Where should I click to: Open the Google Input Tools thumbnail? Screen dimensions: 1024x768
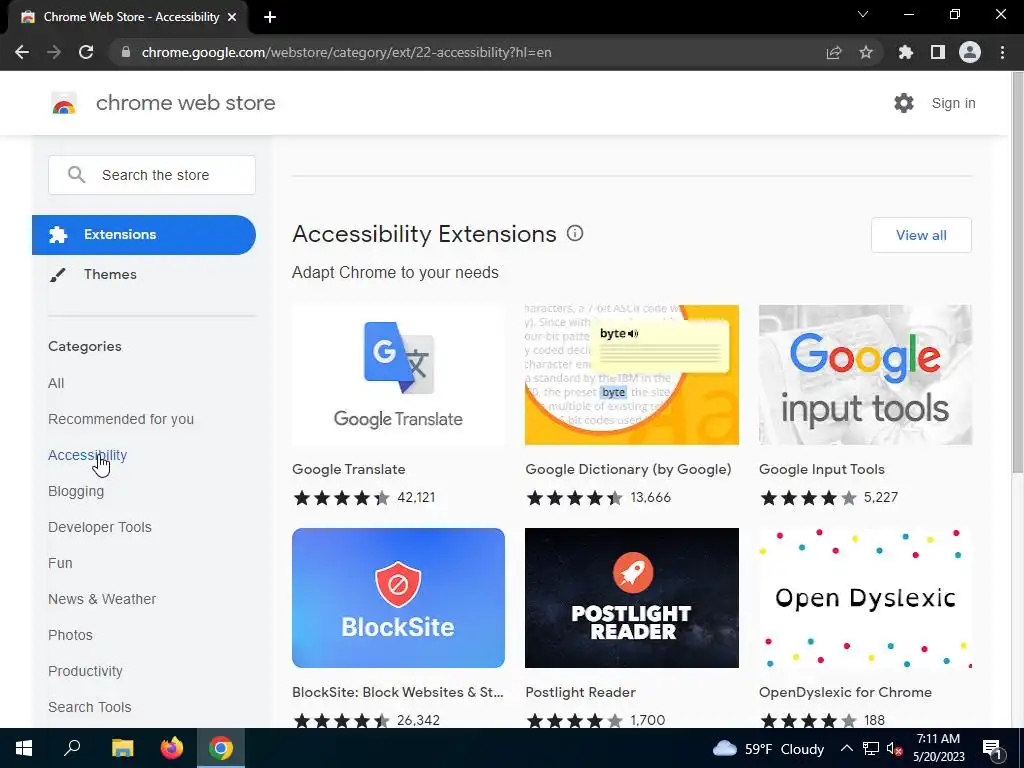865,375
